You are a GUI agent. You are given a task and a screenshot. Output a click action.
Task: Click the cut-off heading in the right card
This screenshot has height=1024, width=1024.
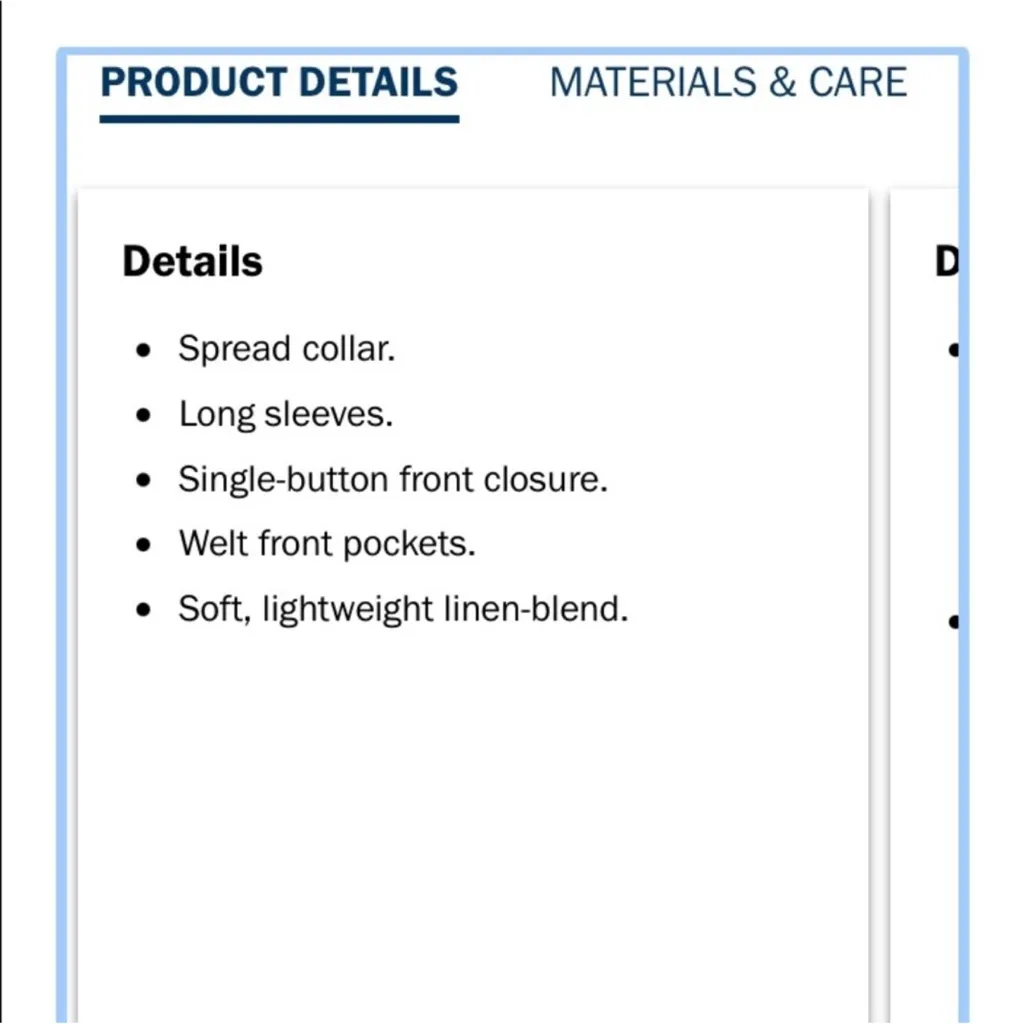click(946, 261)
